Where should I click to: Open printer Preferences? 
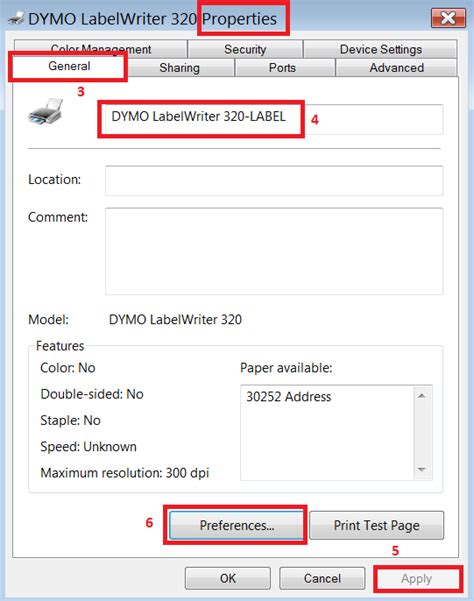(x=236, y=525)
